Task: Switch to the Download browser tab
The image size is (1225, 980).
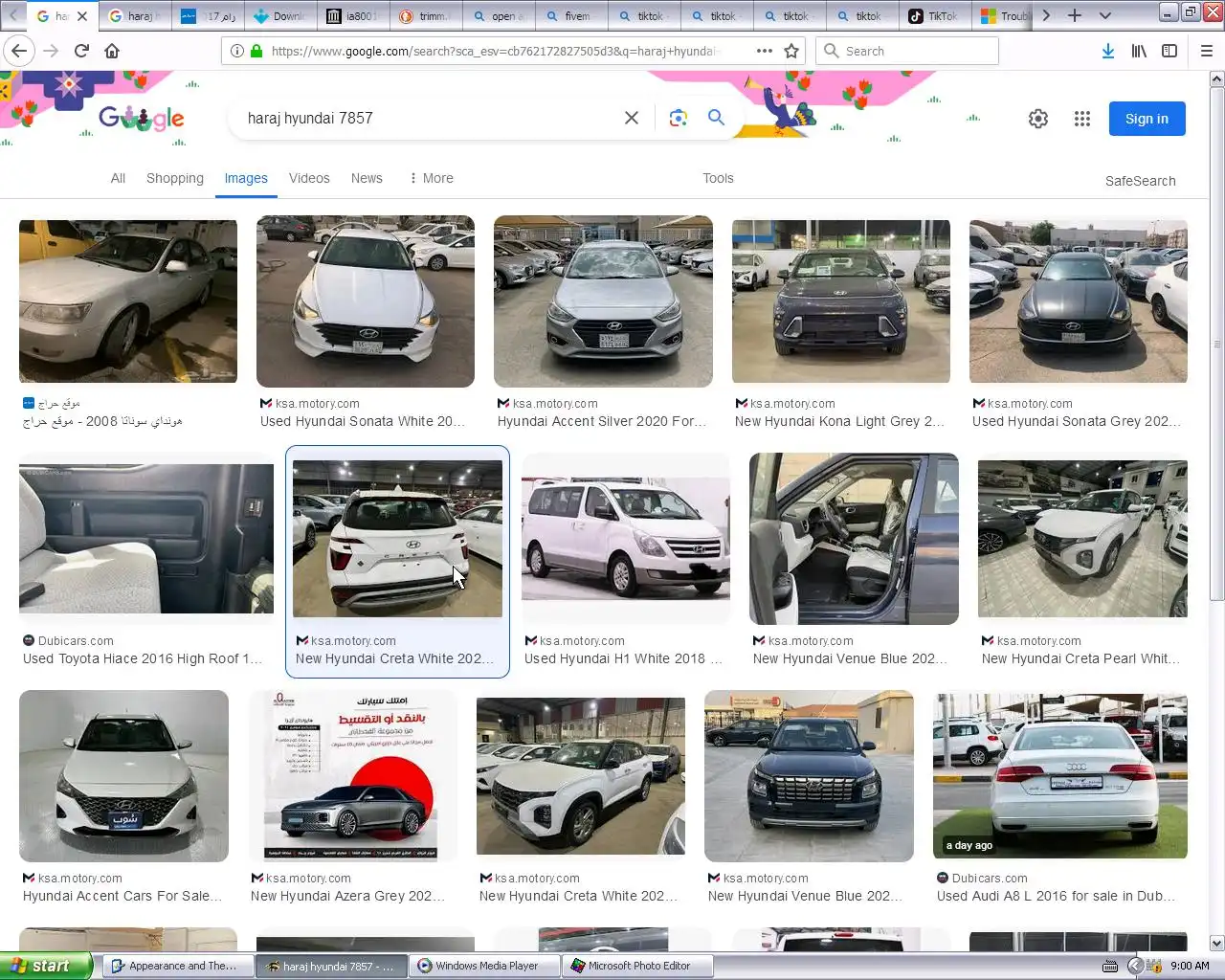Action: pos(279,16)
